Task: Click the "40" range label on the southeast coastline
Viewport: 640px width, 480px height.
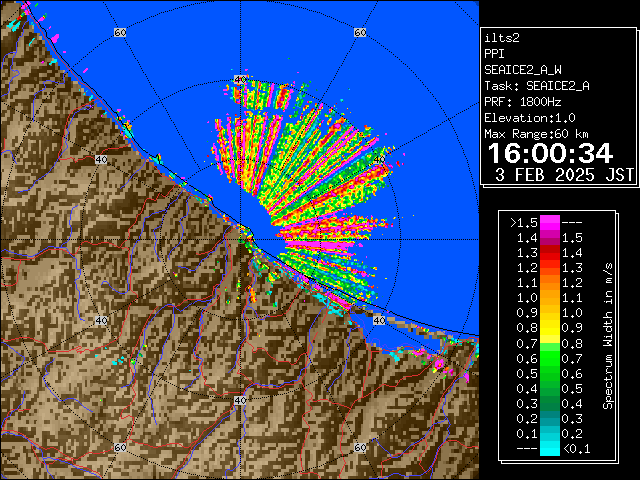Action: point(379,320)
